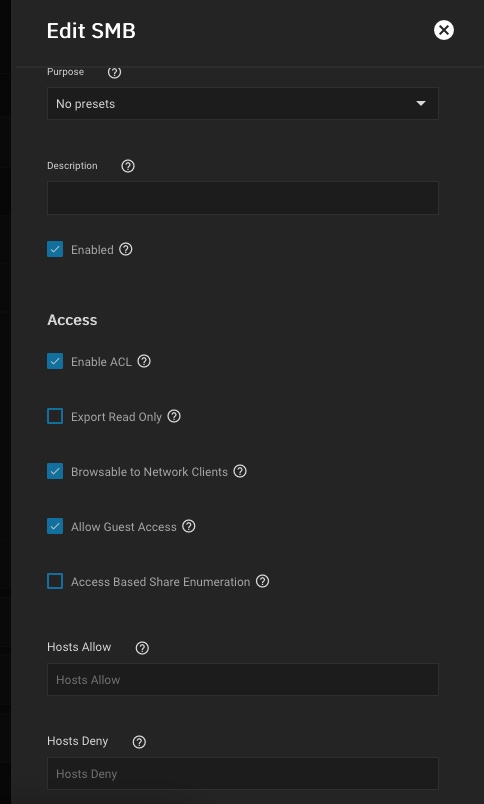484x804 pixels.
Task: Click the Allow Guest Access help icon
Action: 189,526
